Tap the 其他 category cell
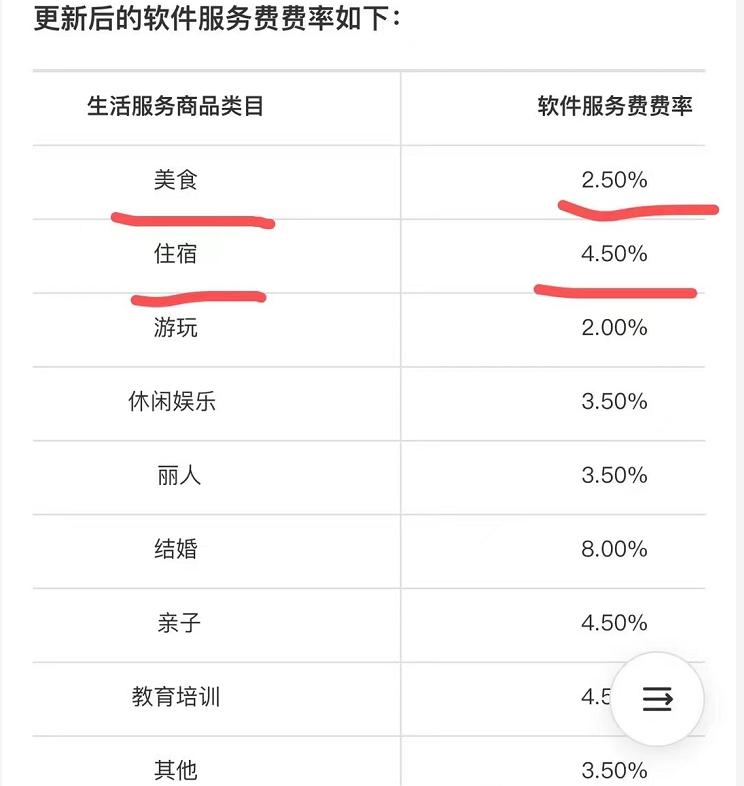The image size is (744, 786). 175,770
